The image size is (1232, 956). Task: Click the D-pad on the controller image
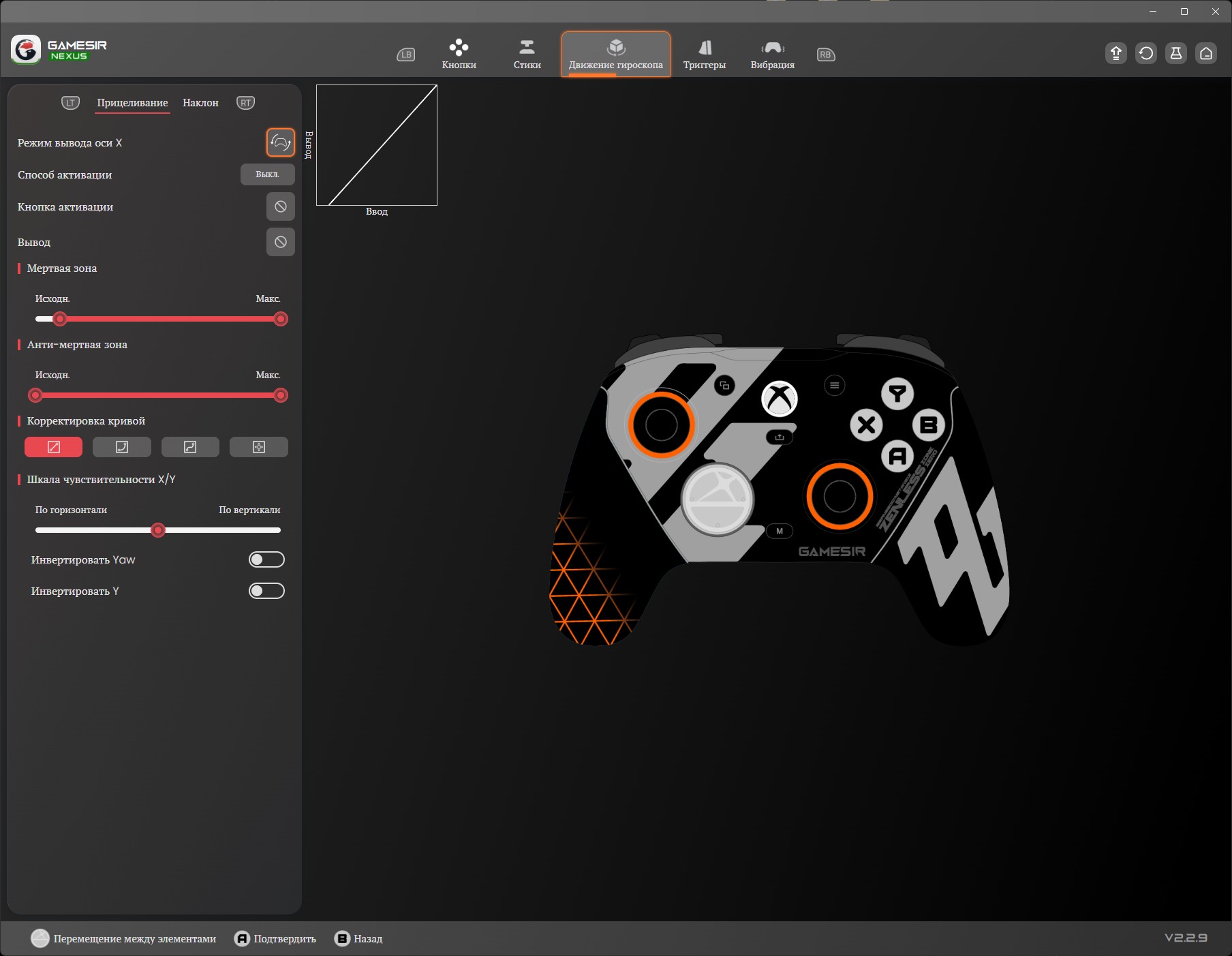tap(718, 500)
